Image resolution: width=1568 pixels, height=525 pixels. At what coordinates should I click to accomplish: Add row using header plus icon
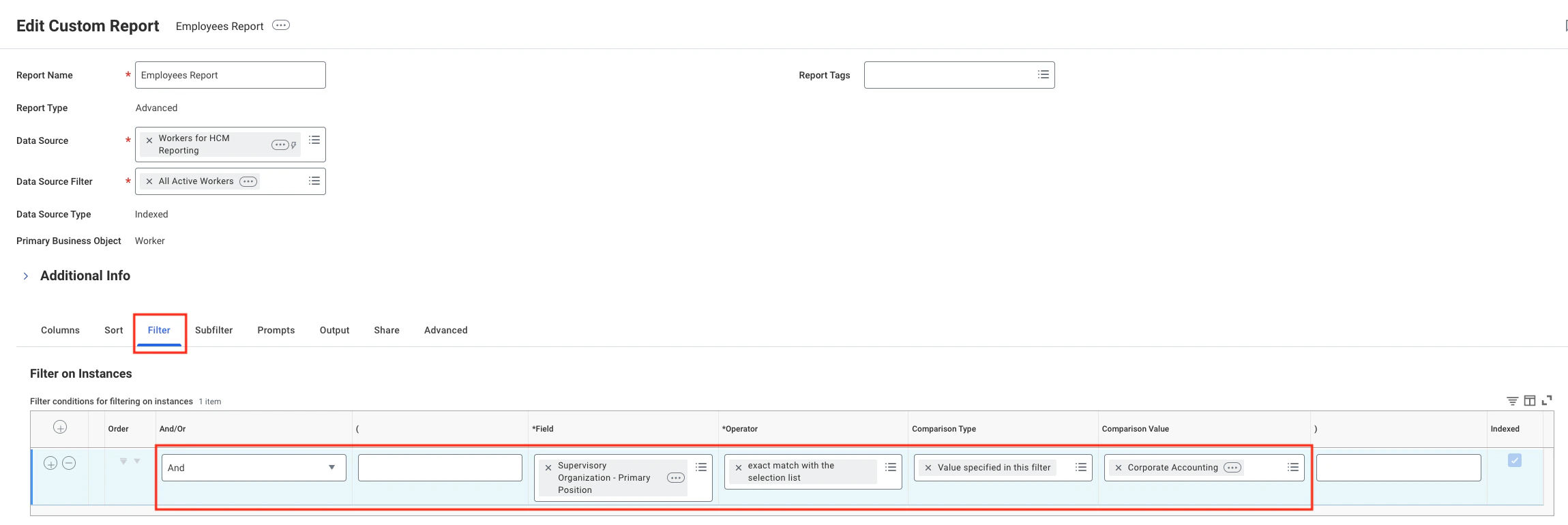click(x=60, y=427)
